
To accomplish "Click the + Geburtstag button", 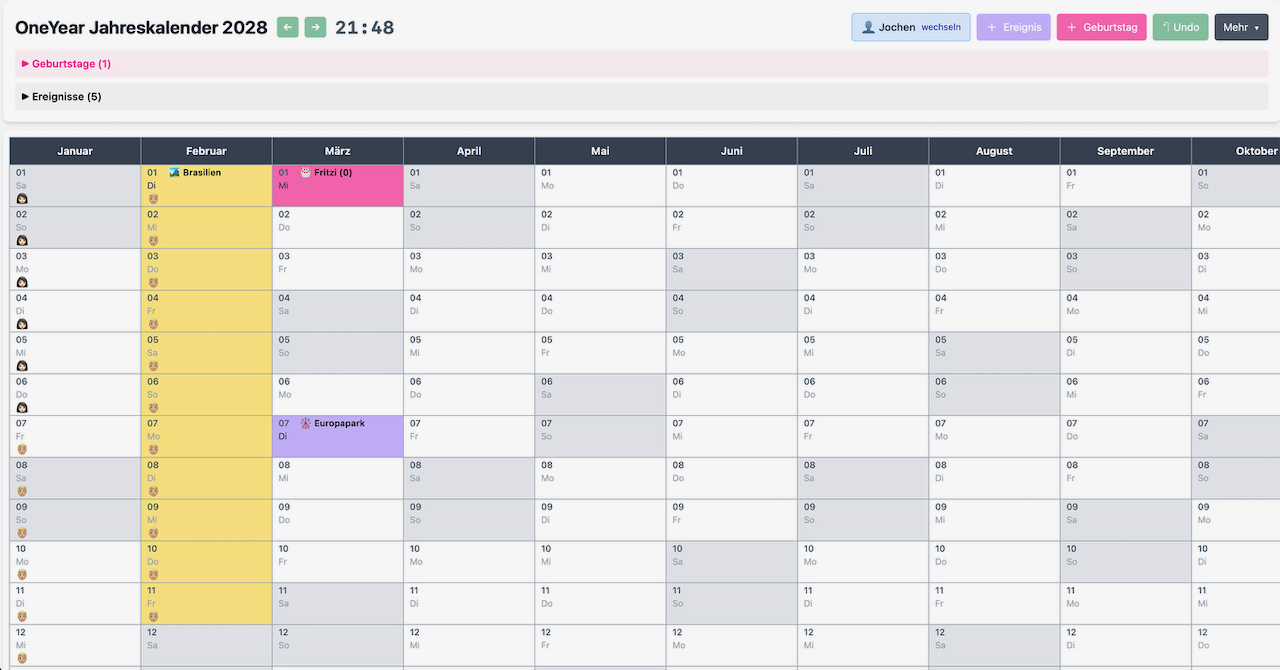I will (1101, 27).
